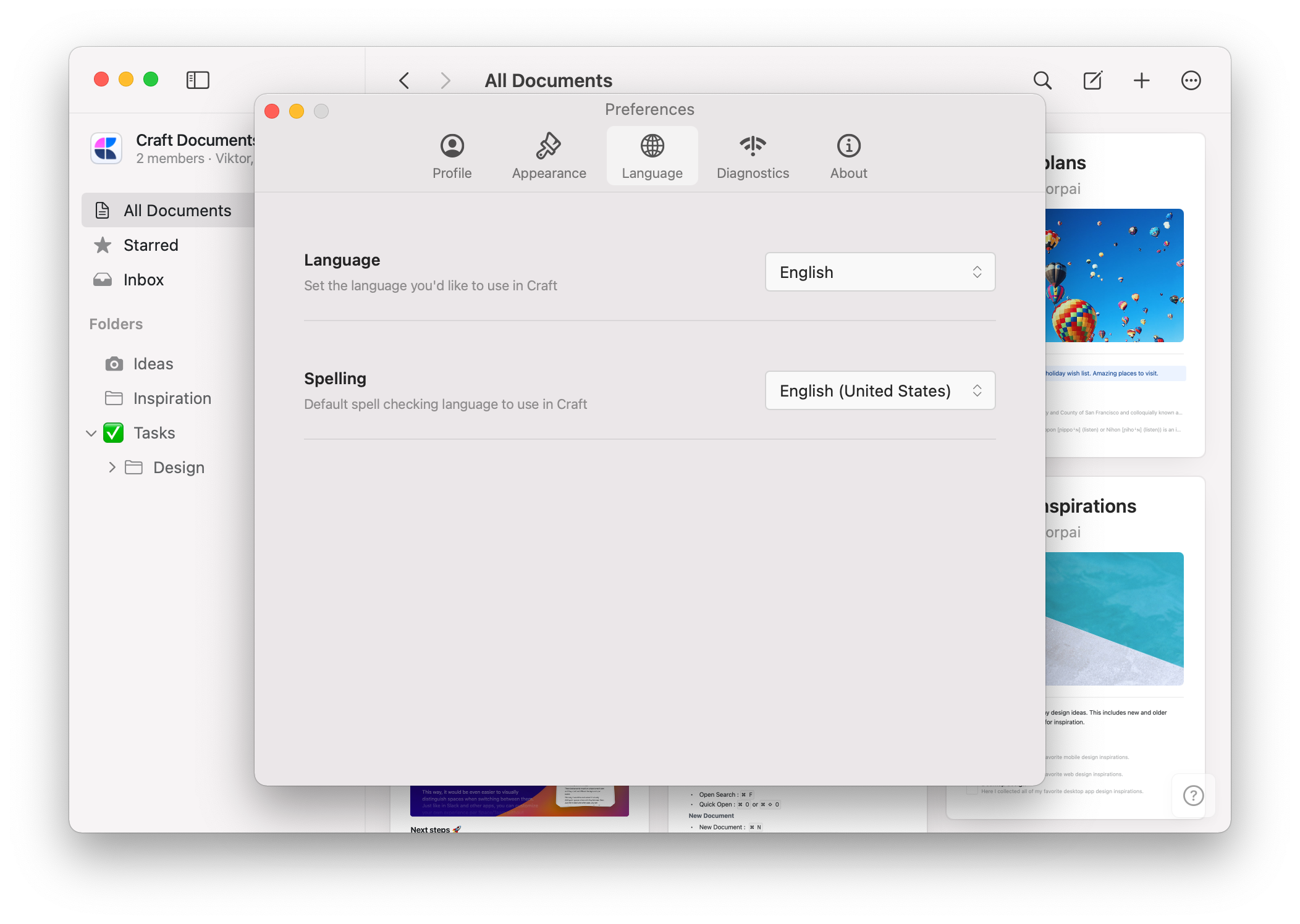Open the ellipsis more options menu

click(x=1191, y=80)
